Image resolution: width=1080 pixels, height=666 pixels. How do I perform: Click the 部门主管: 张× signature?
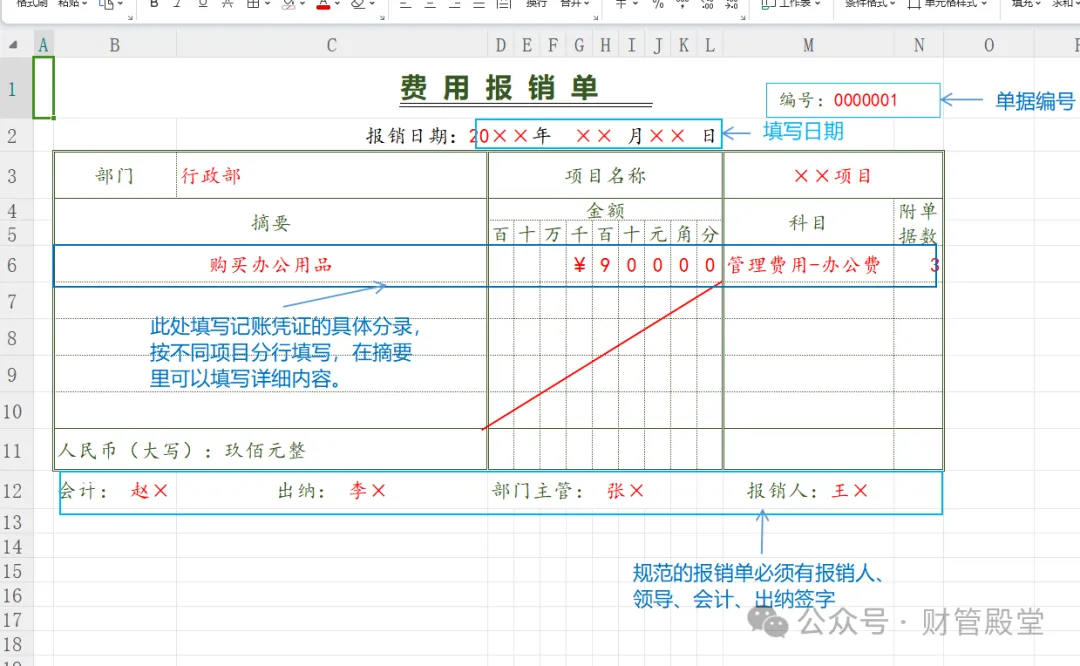(x=568, y=491)
